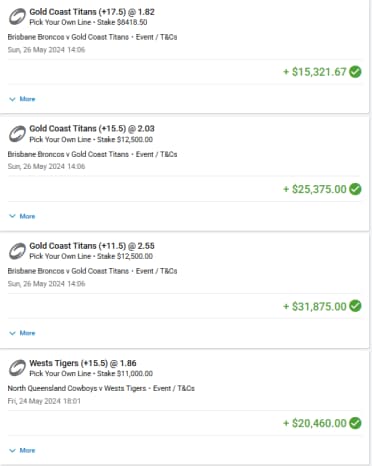Click green win checkmark next to $15,321.67
372x466 pixels.
click(x=355, y=72)
